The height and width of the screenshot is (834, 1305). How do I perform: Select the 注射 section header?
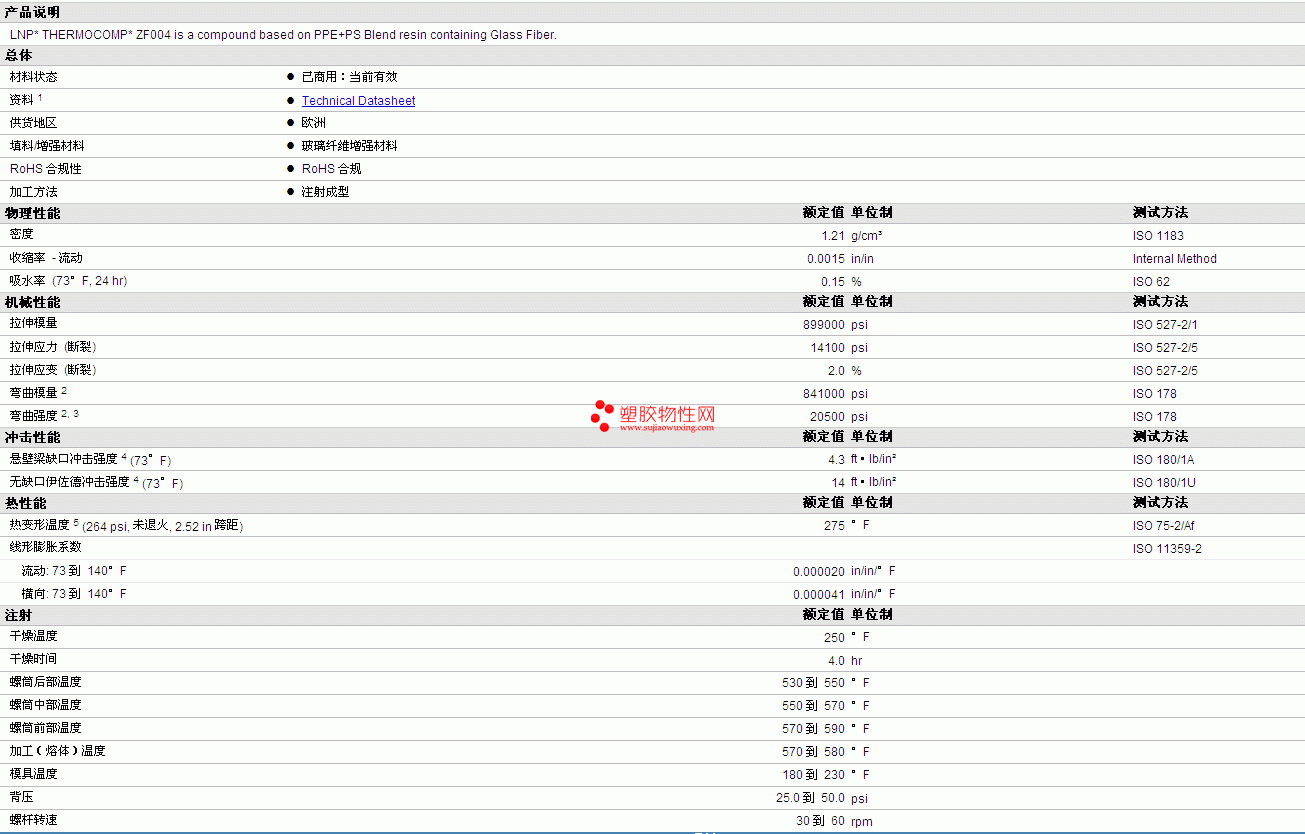pos(18,615)
